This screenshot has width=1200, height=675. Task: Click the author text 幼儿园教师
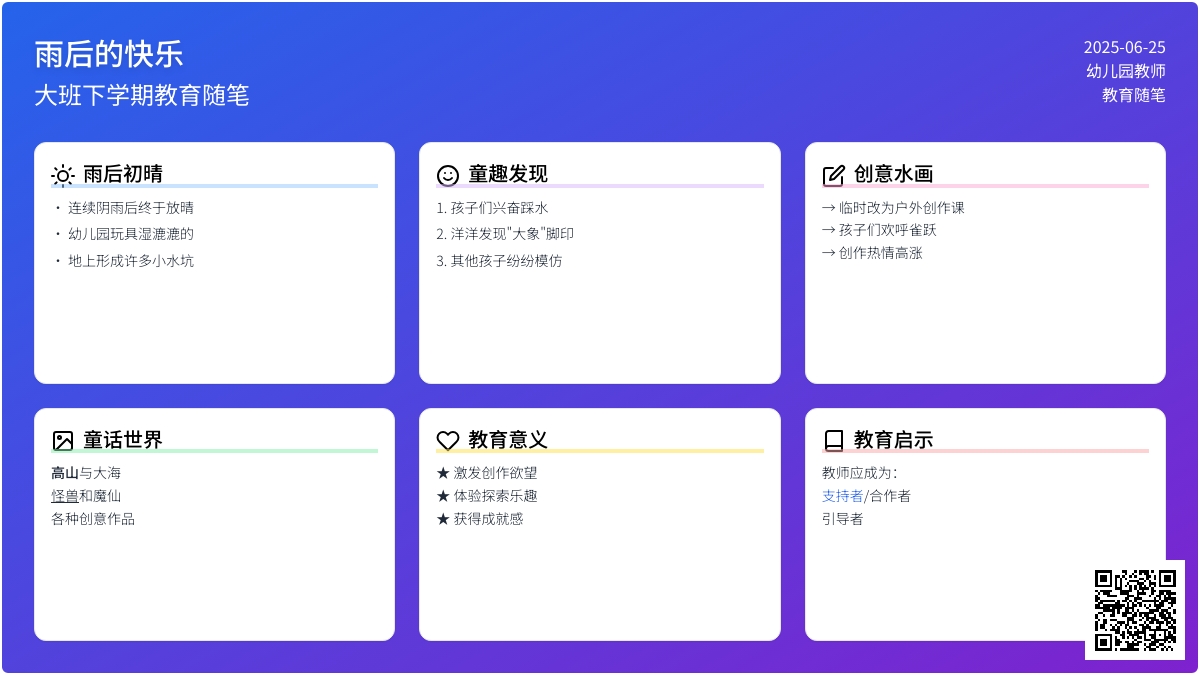pos(1126,71)
